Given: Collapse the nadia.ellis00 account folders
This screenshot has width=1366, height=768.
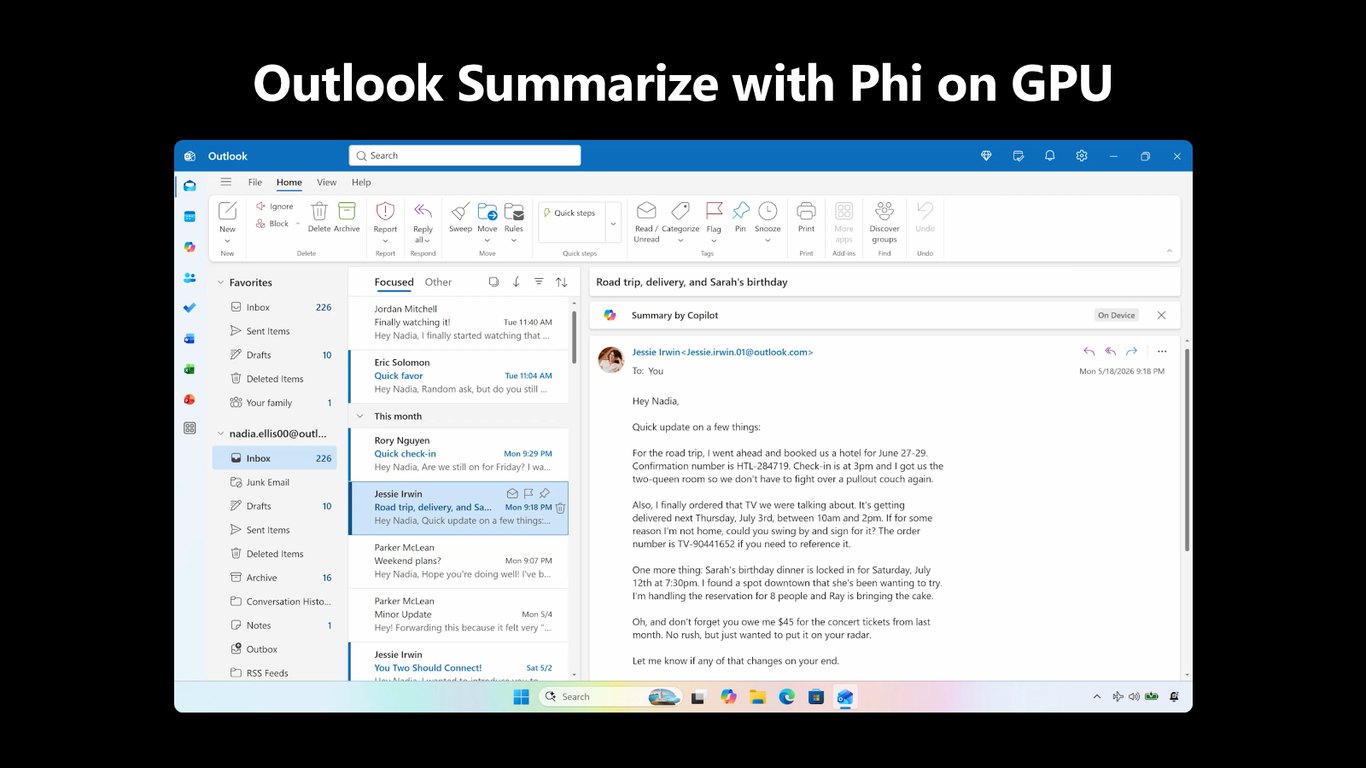Looking at the screenshot, I should point(221,434).
